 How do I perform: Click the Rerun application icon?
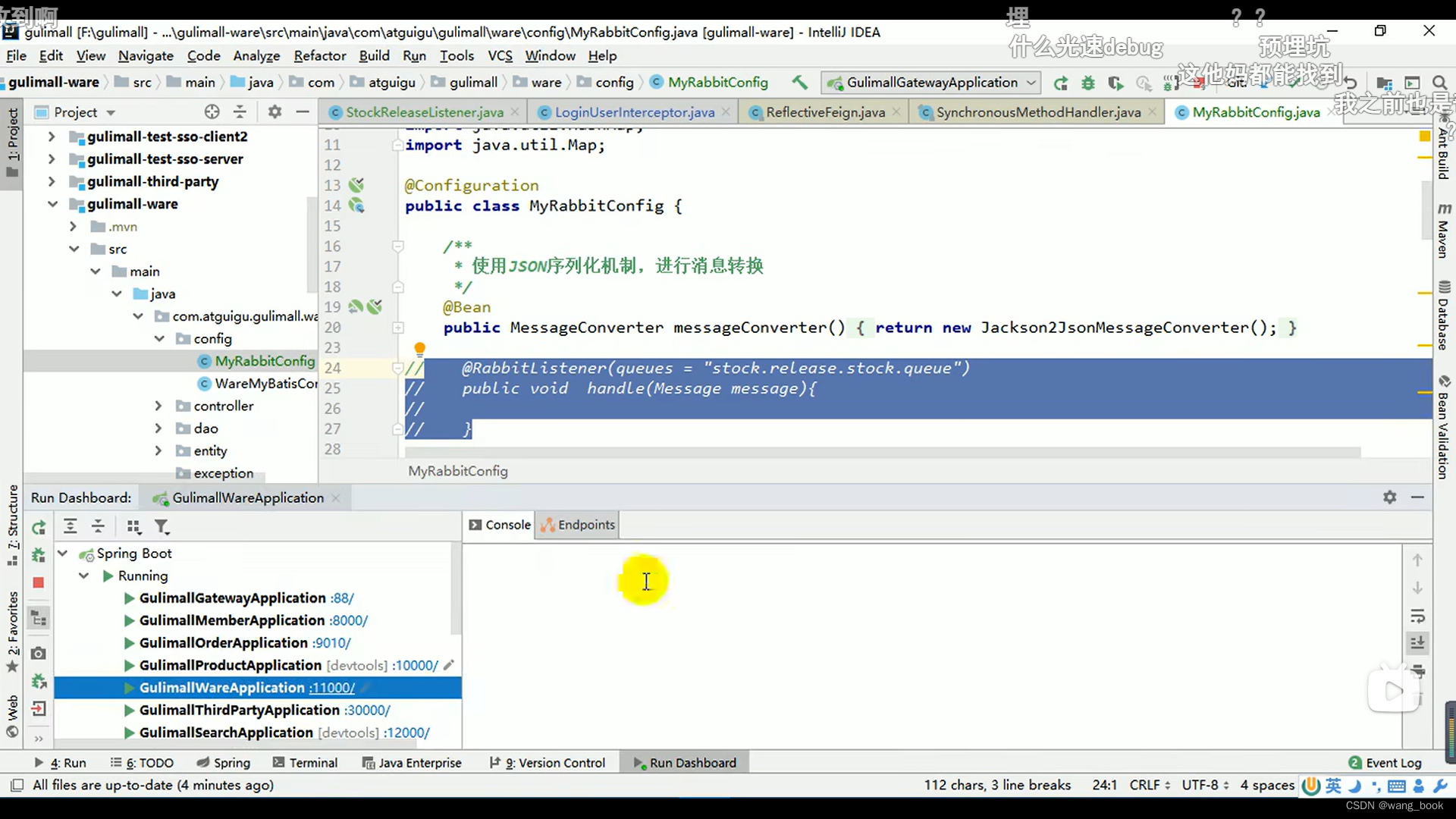[x=38, y=527]
